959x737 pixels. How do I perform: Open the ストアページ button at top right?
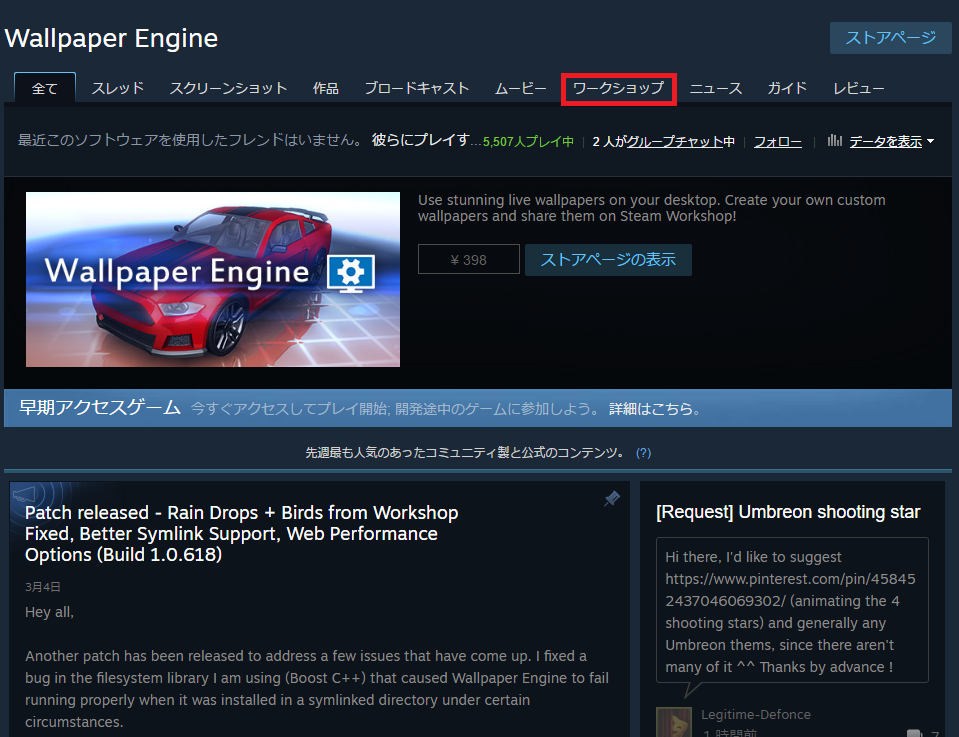click(x=890, y=38)
